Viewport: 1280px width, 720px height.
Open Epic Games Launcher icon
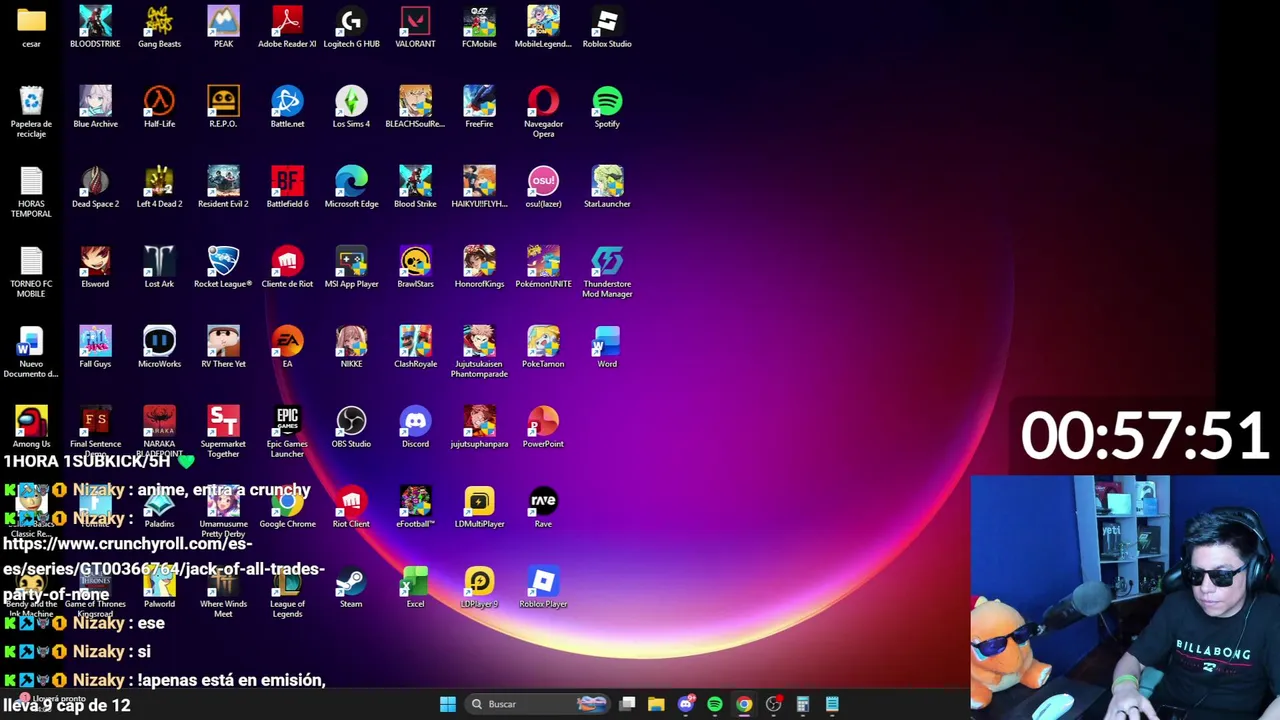click(287, 432)
